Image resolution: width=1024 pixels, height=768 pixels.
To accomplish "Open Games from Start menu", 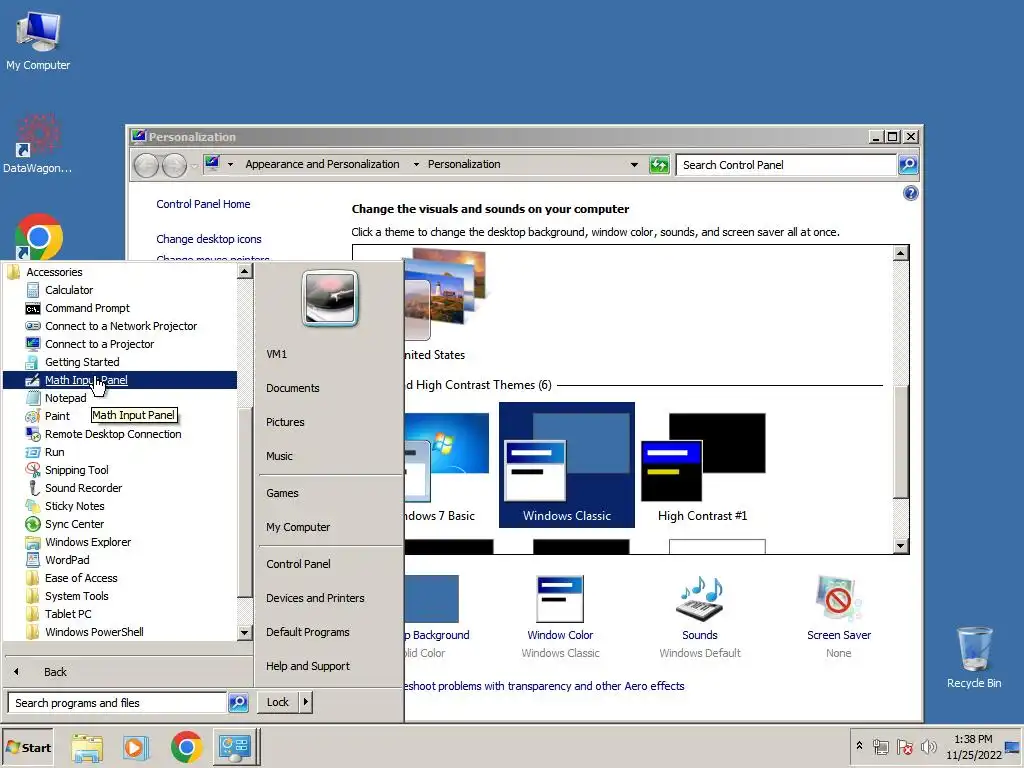I will tap(282, 493).
